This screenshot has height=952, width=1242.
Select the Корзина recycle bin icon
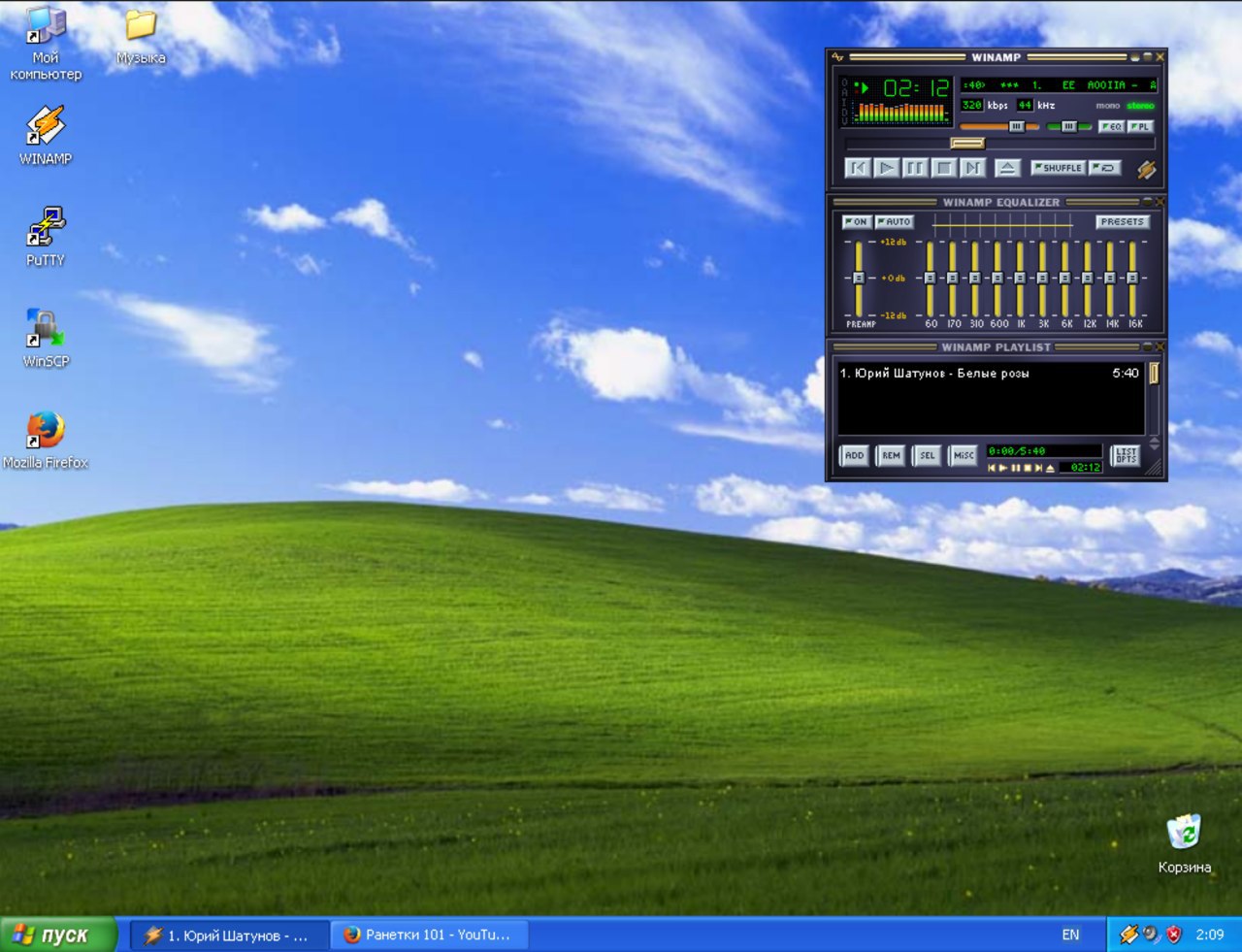click(x=1184, y=842)
